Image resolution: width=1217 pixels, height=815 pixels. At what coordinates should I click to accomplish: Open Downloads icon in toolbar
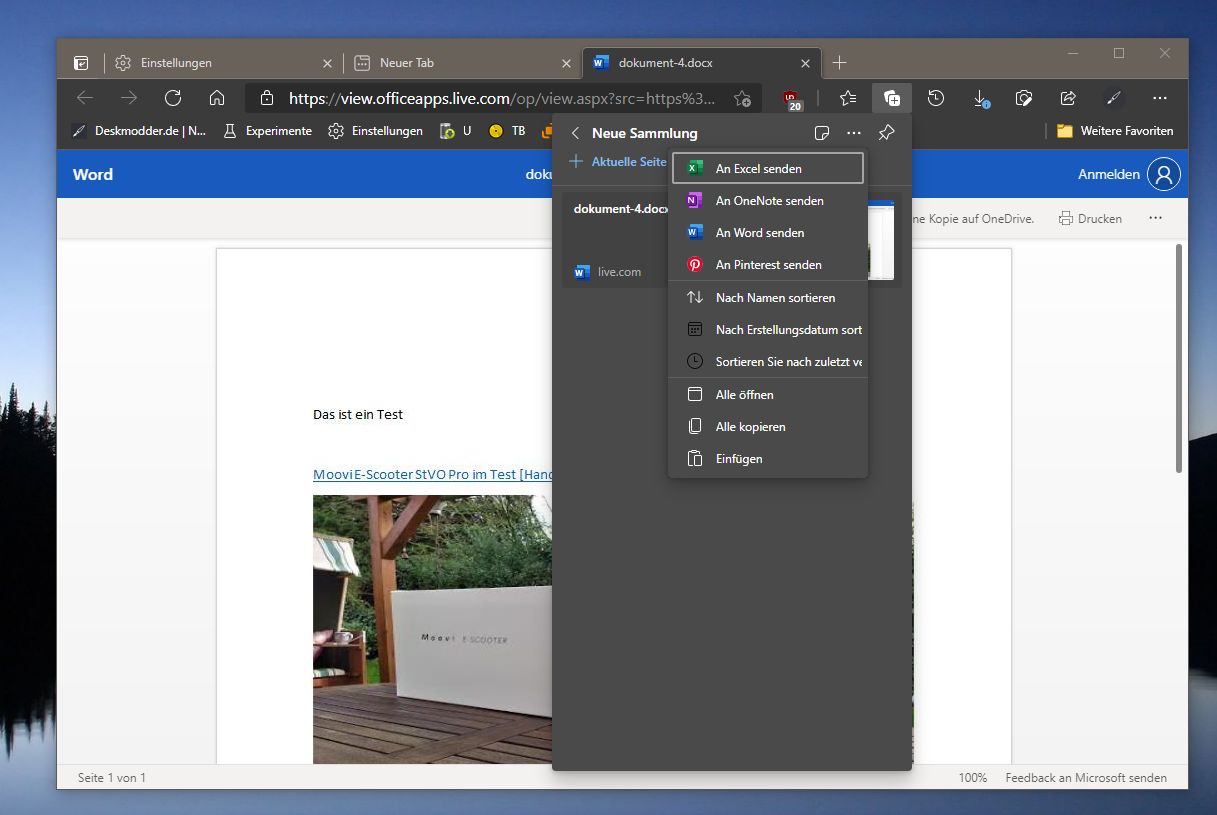tap(981, 98)
